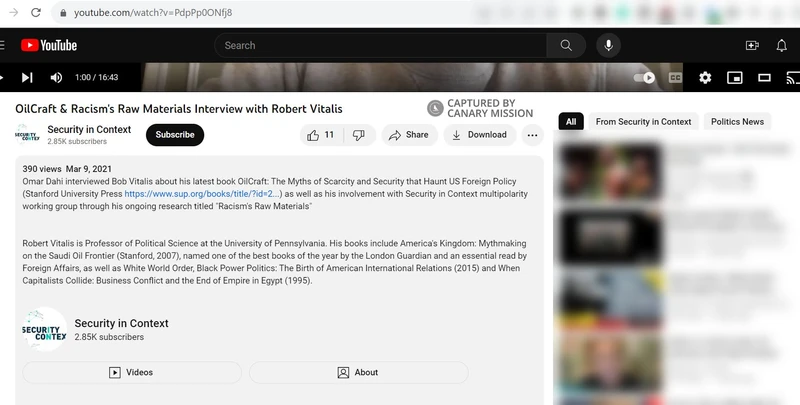This screenshot has width=800, height=405.
Task: Open the Create video icon
Action: (752, 45)
